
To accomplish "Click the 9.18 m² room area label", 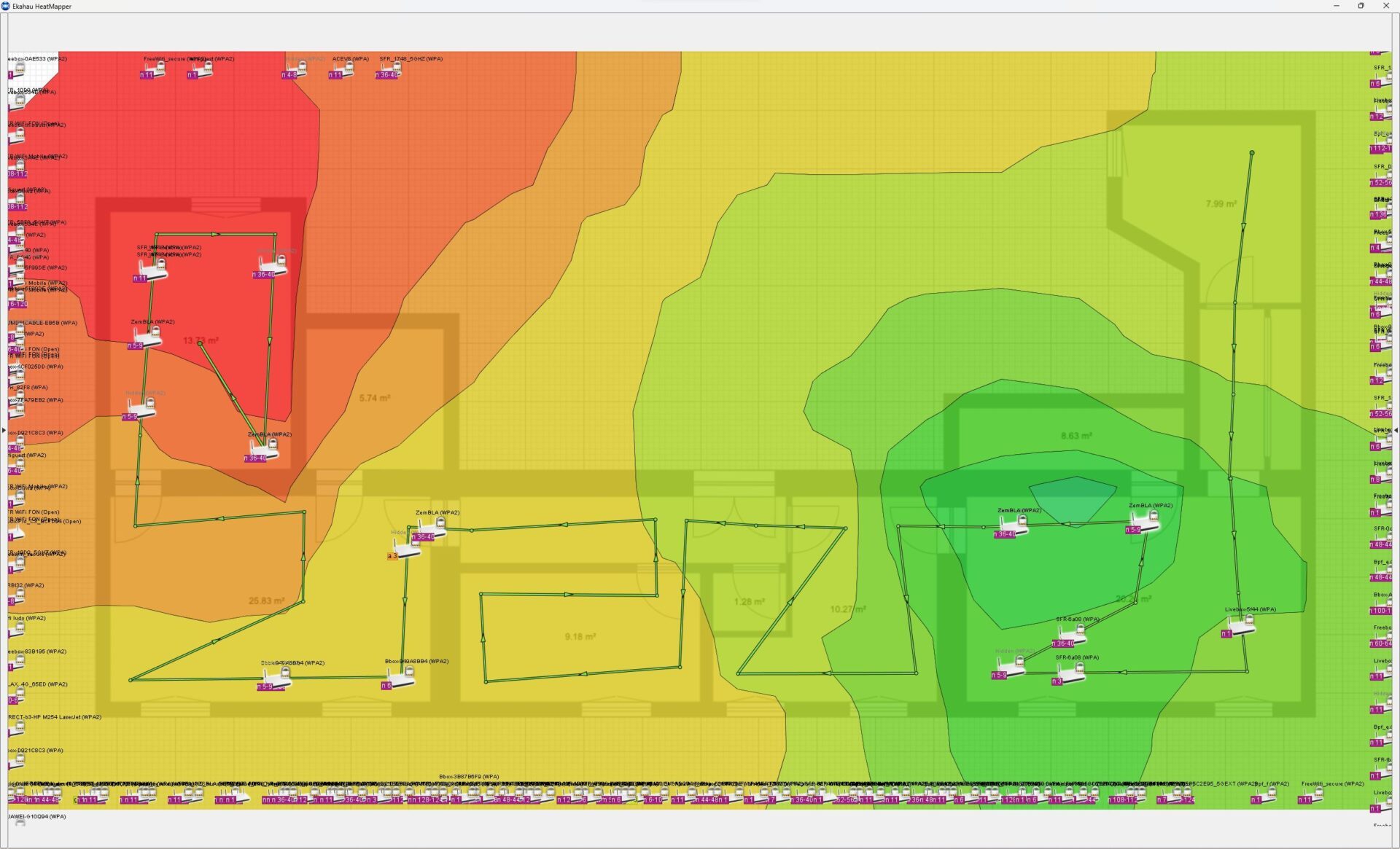I will pos(580,636).
